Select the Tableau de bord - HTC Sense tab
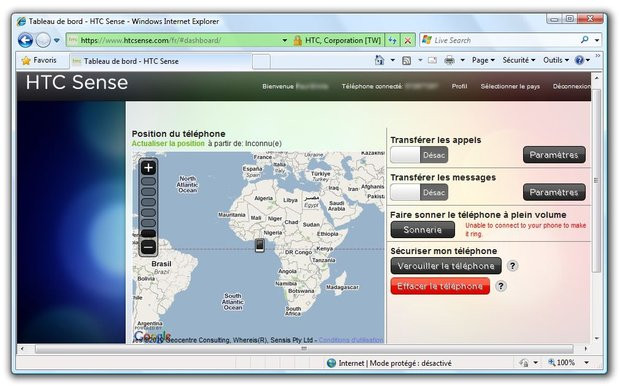Viewport: 620px width, 386px height. [161, 61]
